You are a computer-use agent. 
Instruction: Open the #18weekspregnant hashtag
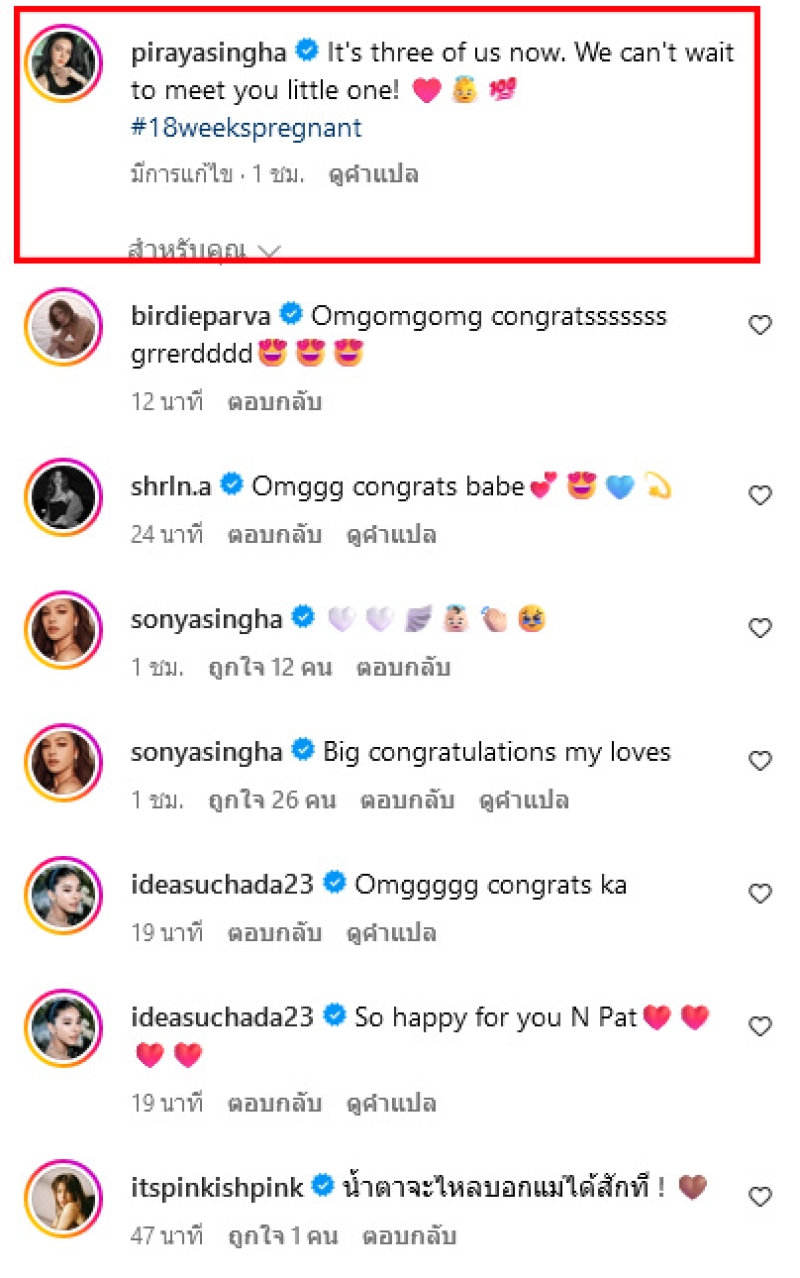click(246, 128)
